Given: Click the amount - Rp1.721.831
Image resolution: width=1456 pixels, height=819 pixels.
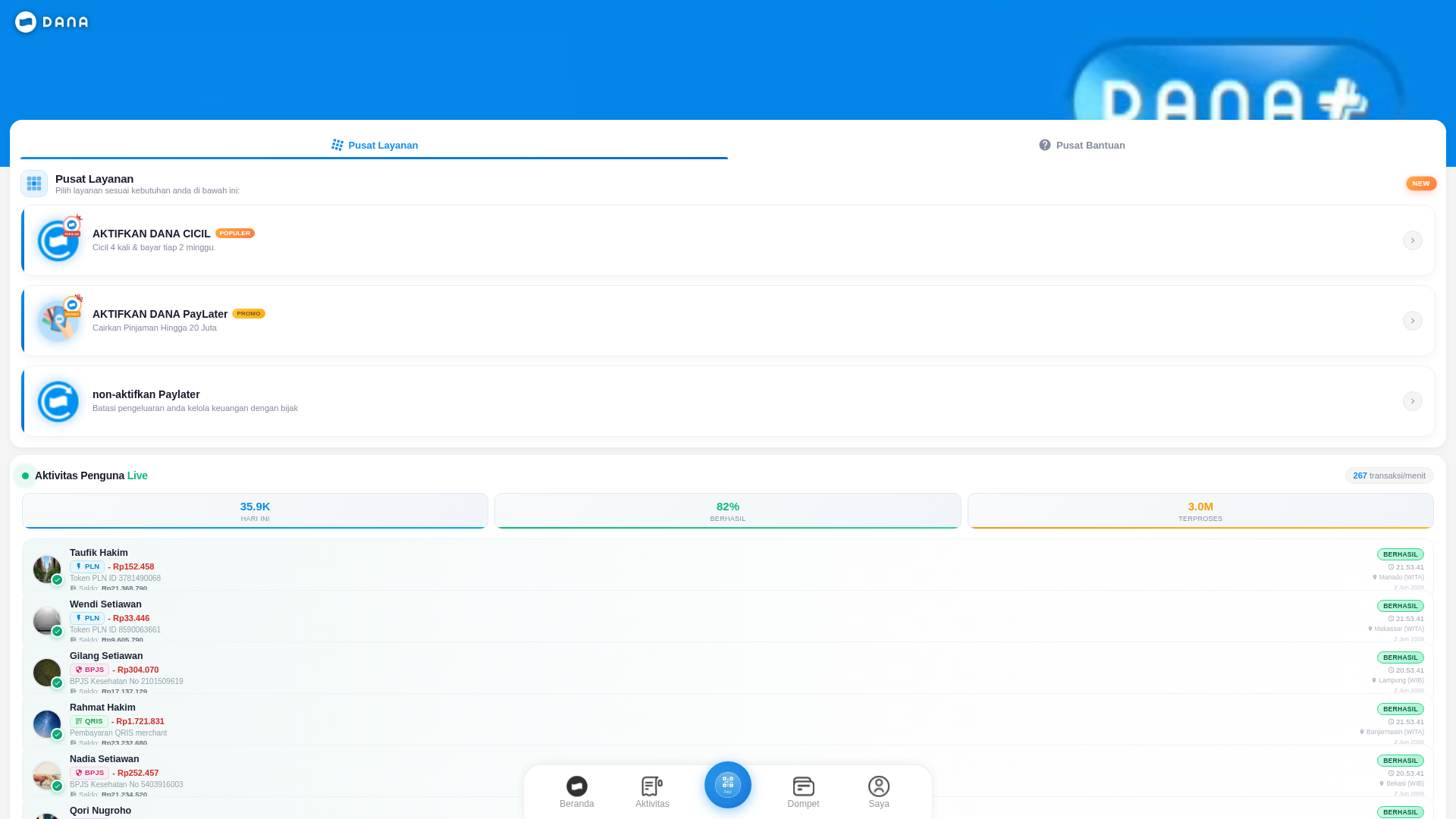Looking at the screenshot, I should coord(138,721).
